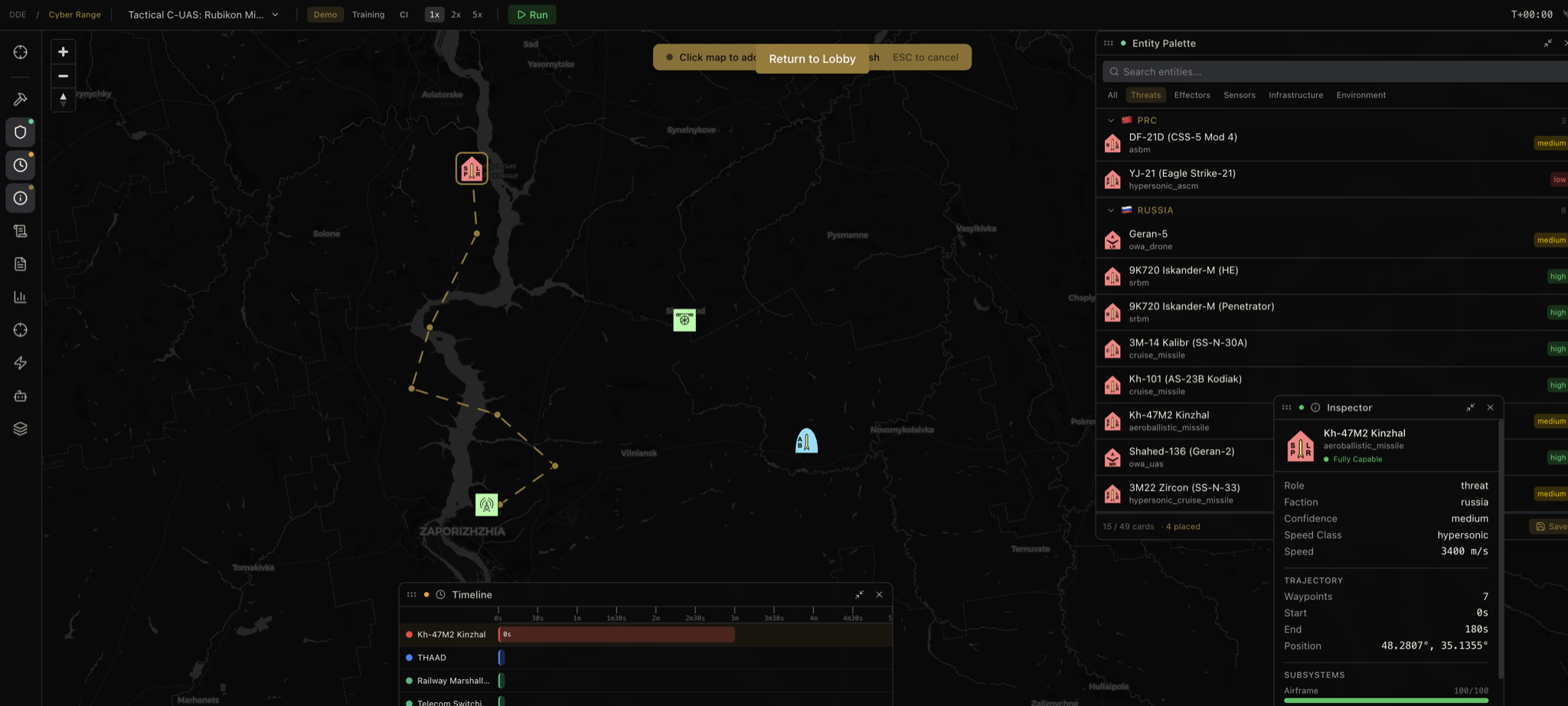Grab the Timeline panel drag handle
Screen dimensions: 1568x706
point(411,595)
